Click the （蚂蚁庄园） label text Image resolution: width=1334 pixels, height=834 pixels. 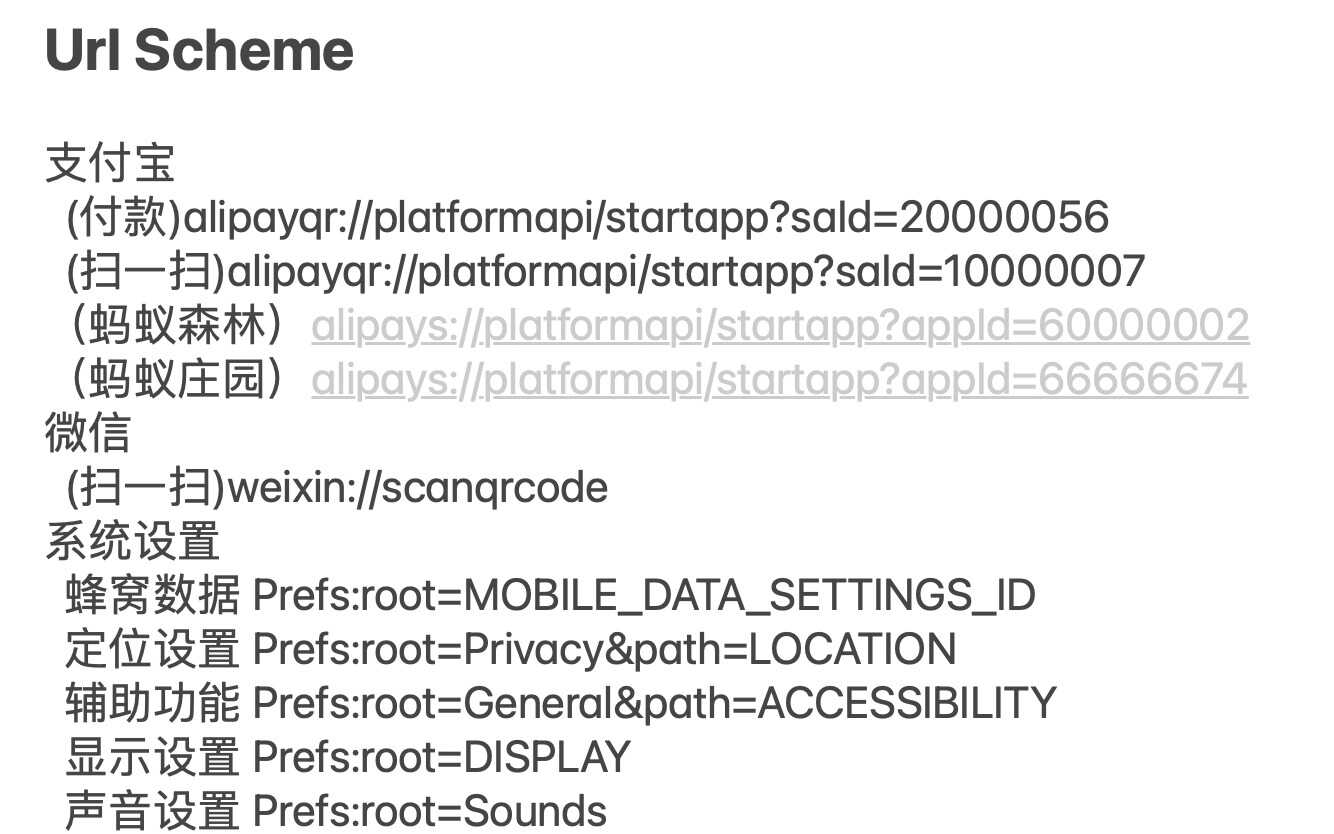pos(177,380)
